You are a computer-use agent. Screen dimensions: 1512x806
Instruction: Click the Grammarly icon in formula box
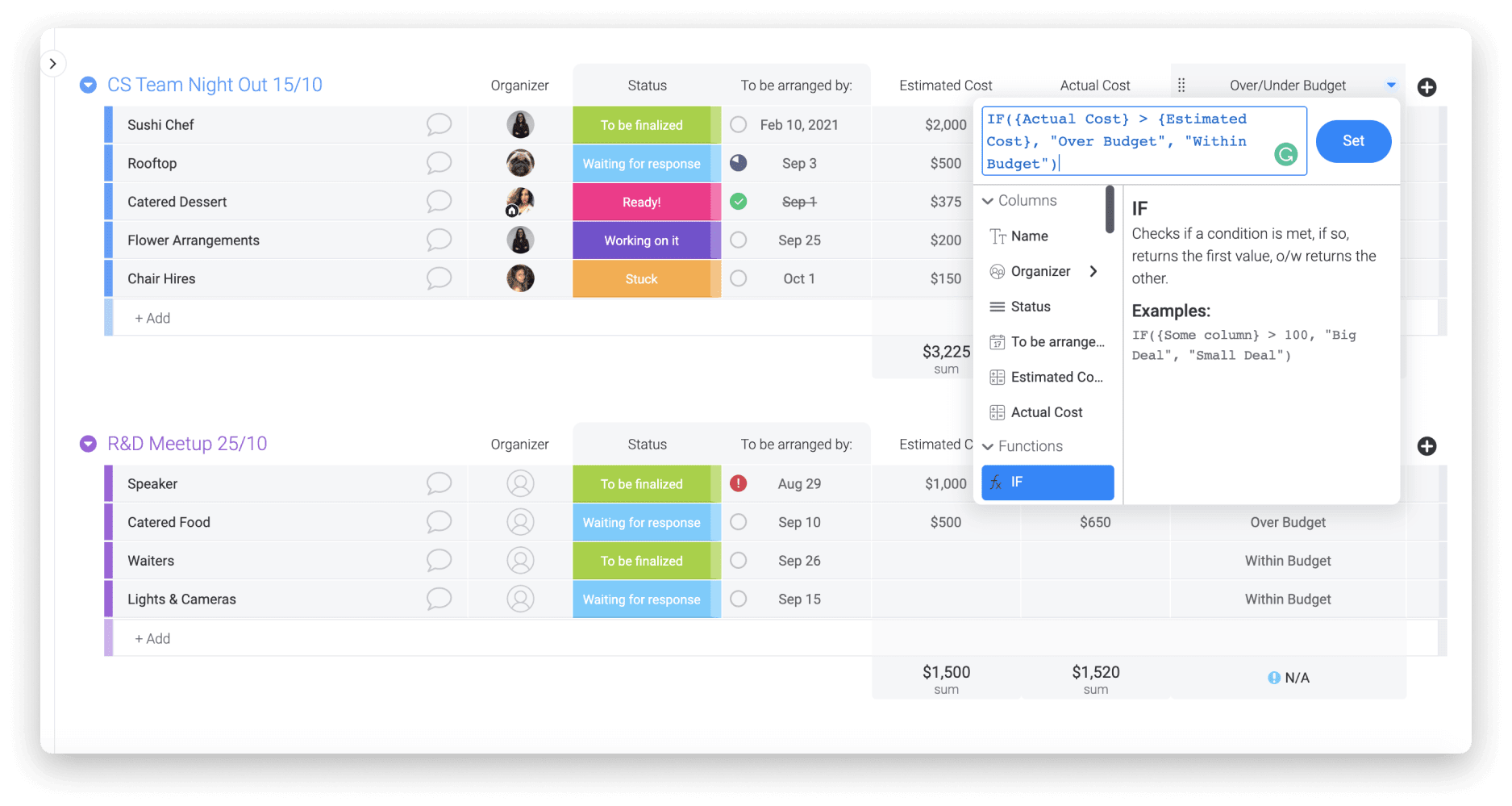click(1285, 154)
